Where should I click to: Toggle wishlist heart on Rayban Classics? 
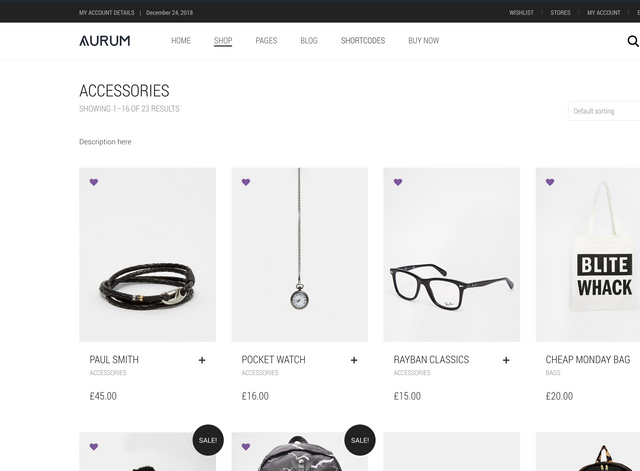coord(398,182)
